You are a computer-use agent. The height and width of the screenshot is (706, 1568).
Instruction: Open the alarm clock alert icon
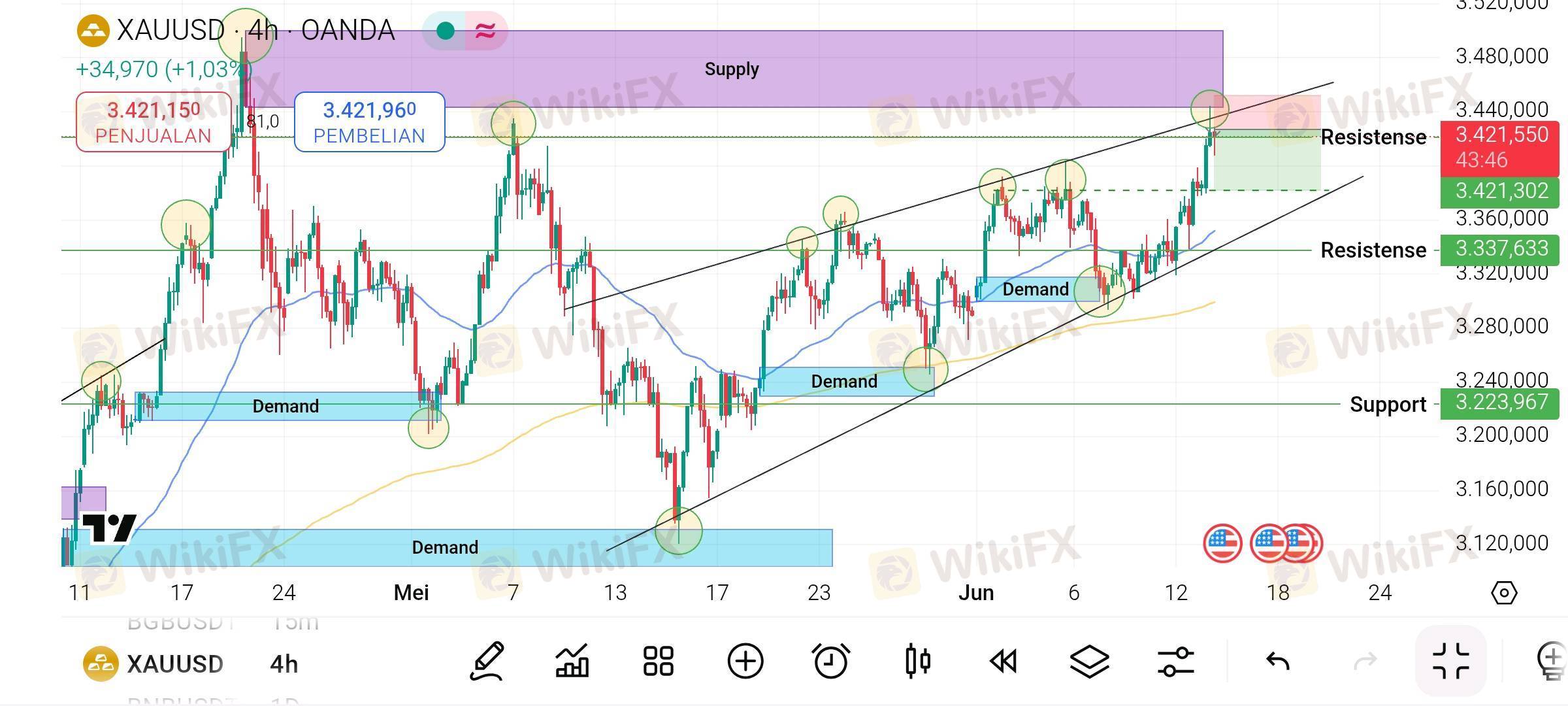(831, 661)
